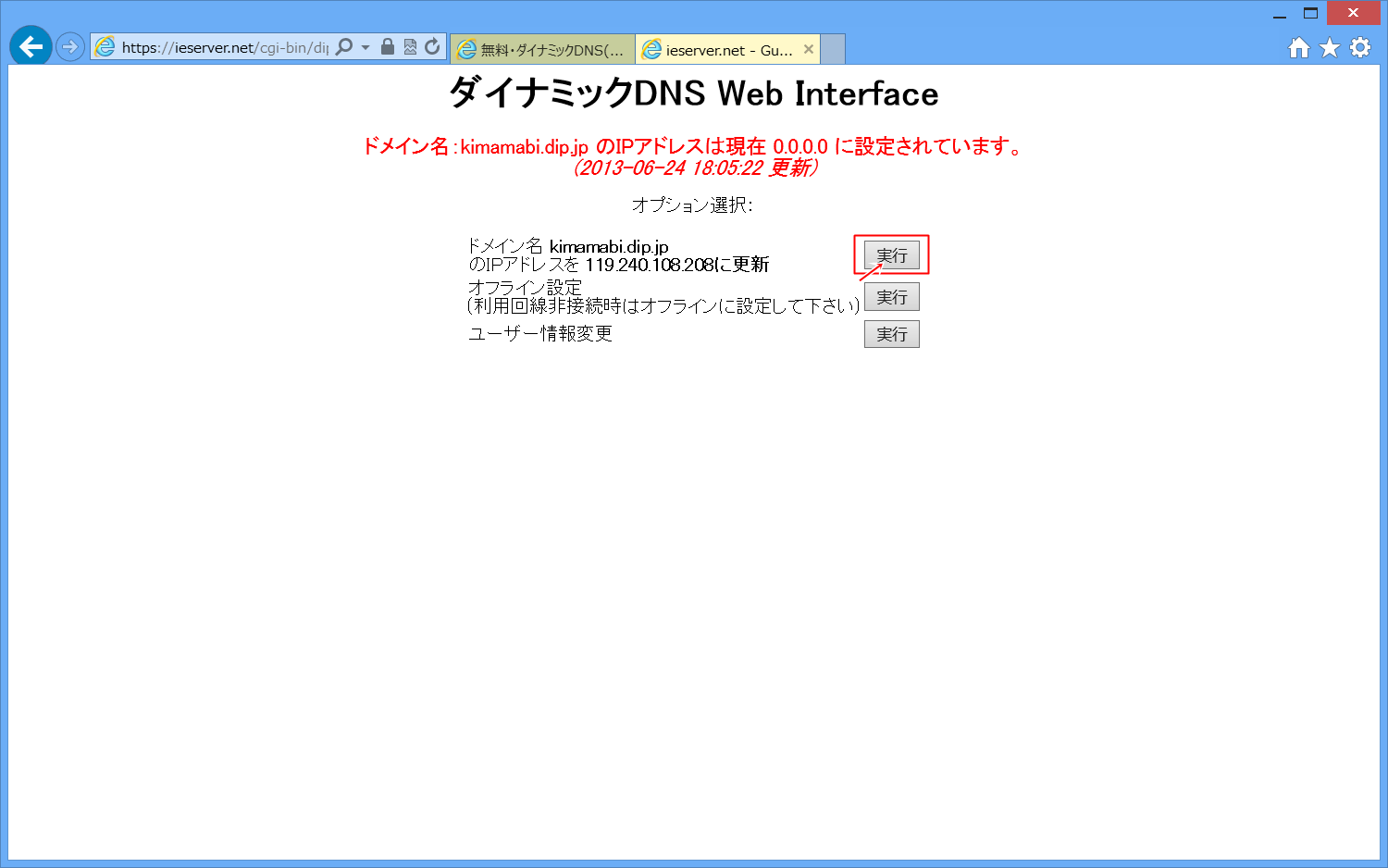Click the Compatibility View icon
Screen dimensions: 1388x868
[x=409, y=46]
